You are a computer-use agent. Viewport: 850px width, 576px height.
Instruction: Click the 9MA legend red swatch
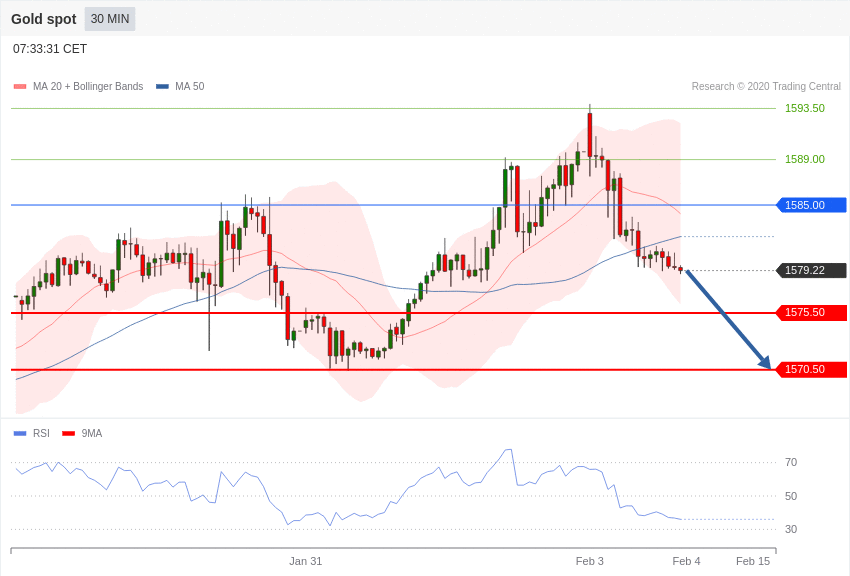pos(68,433)
